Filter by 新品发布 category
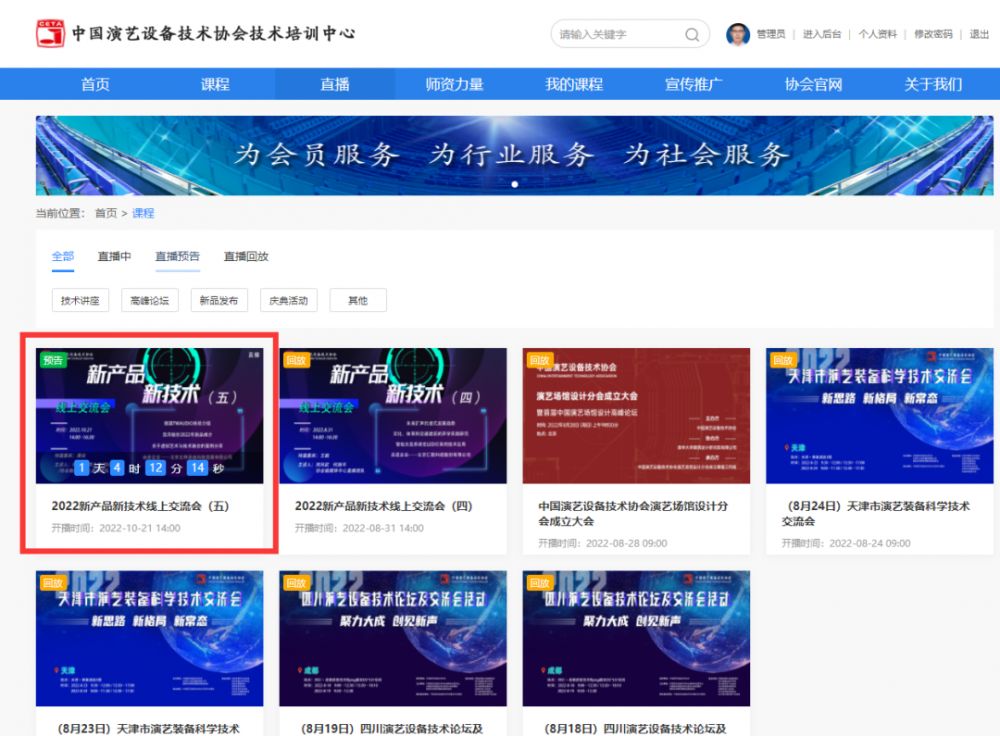 [x=219, y=300]
